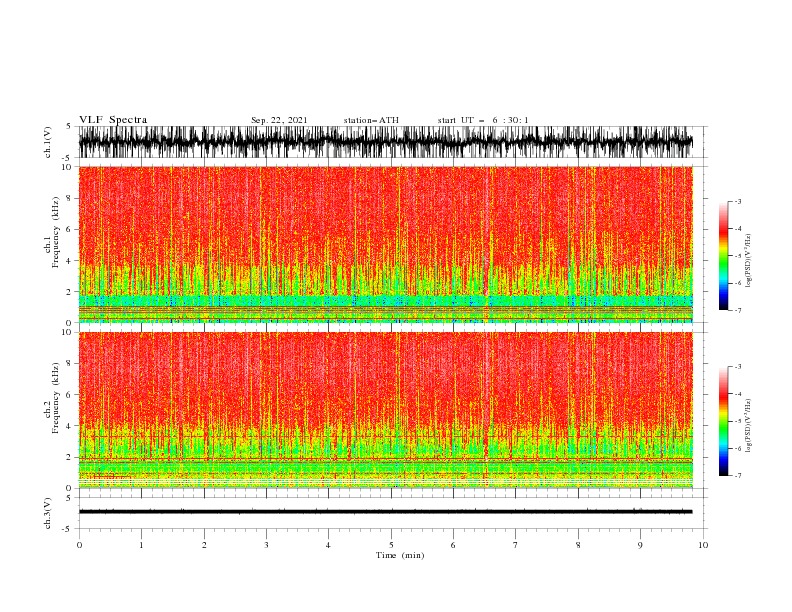Click time axis tick label "10"

point(703,545)
